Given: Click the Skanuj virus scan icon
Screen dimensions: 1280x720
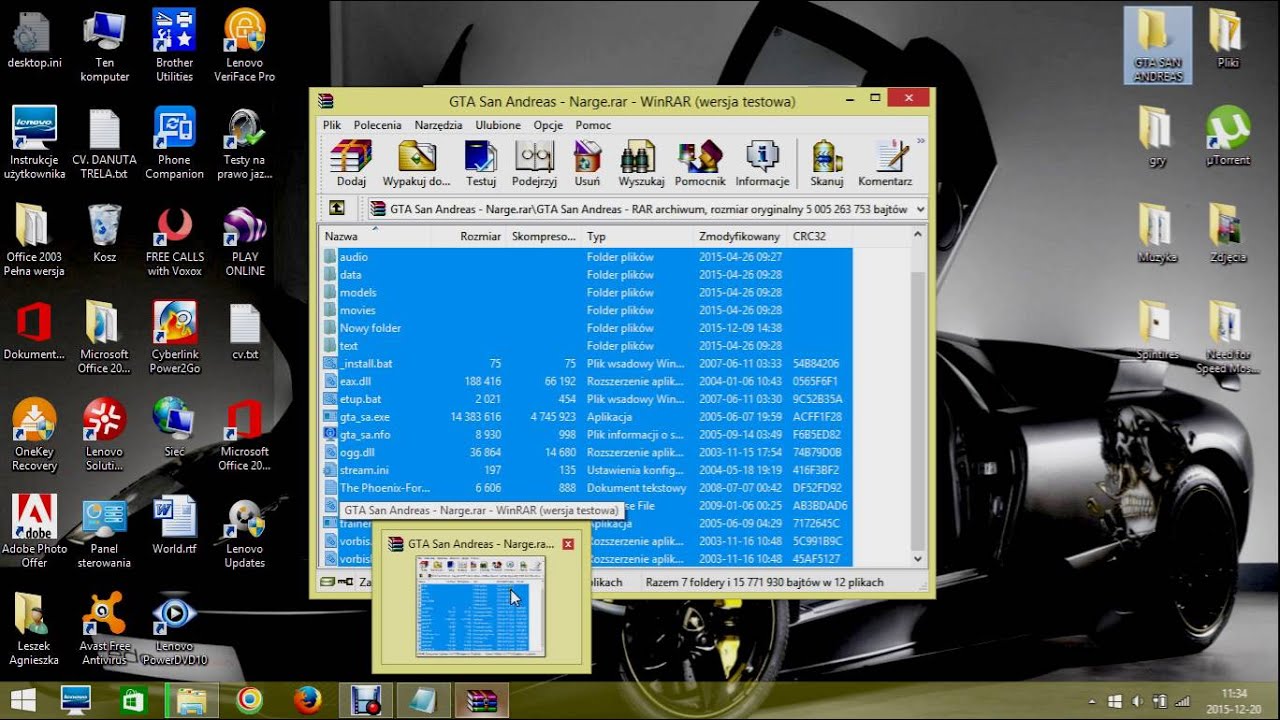Looking at the screenshot, I should [x=827, y=164].
